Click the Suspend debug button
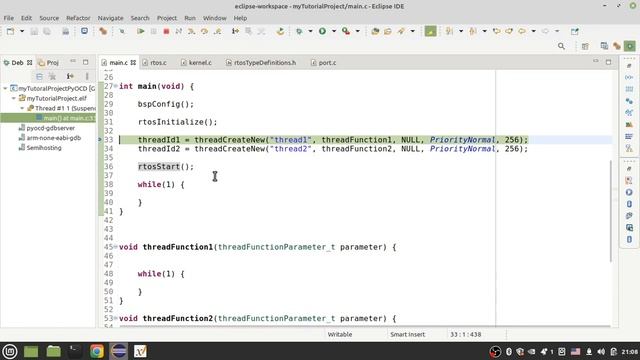 [x=153, y=31]
